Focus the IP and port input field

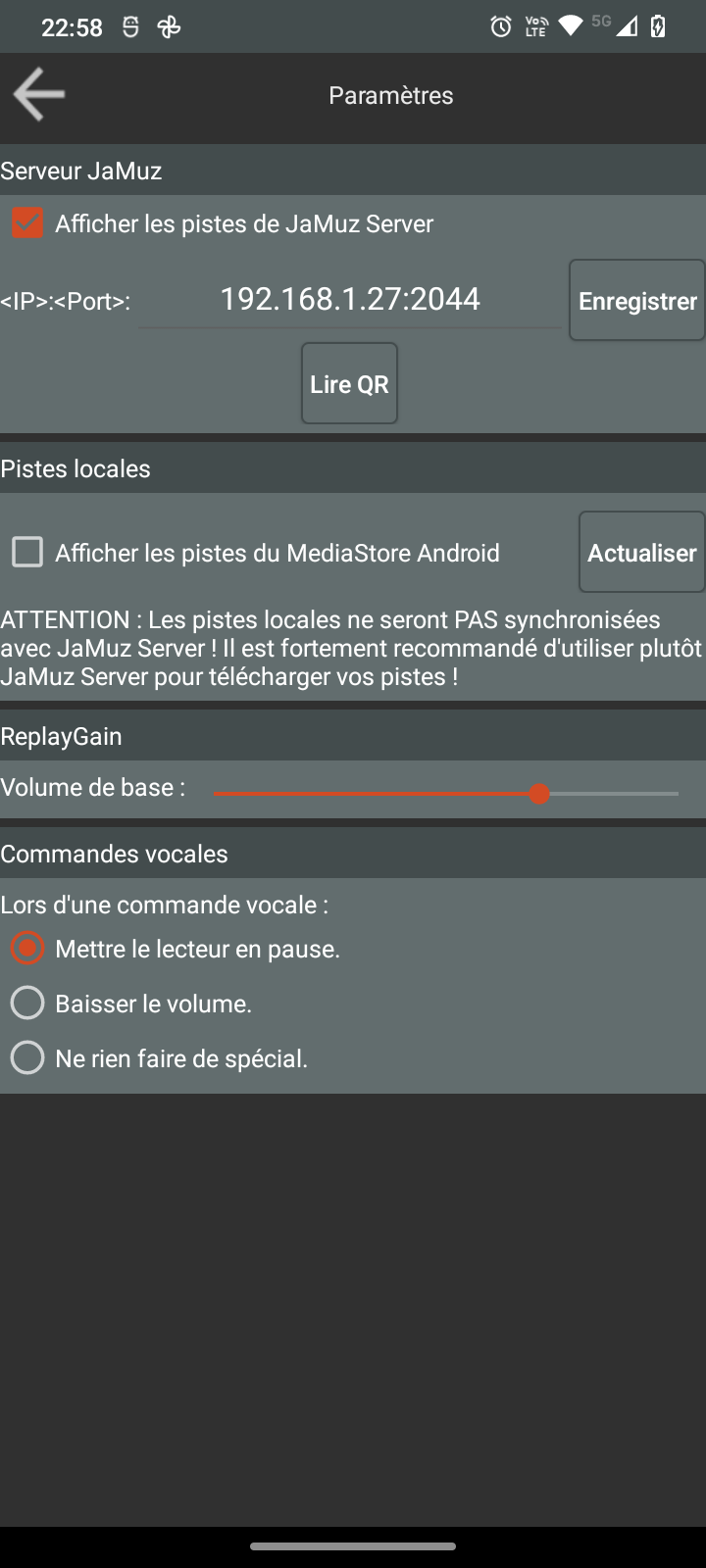350,300
